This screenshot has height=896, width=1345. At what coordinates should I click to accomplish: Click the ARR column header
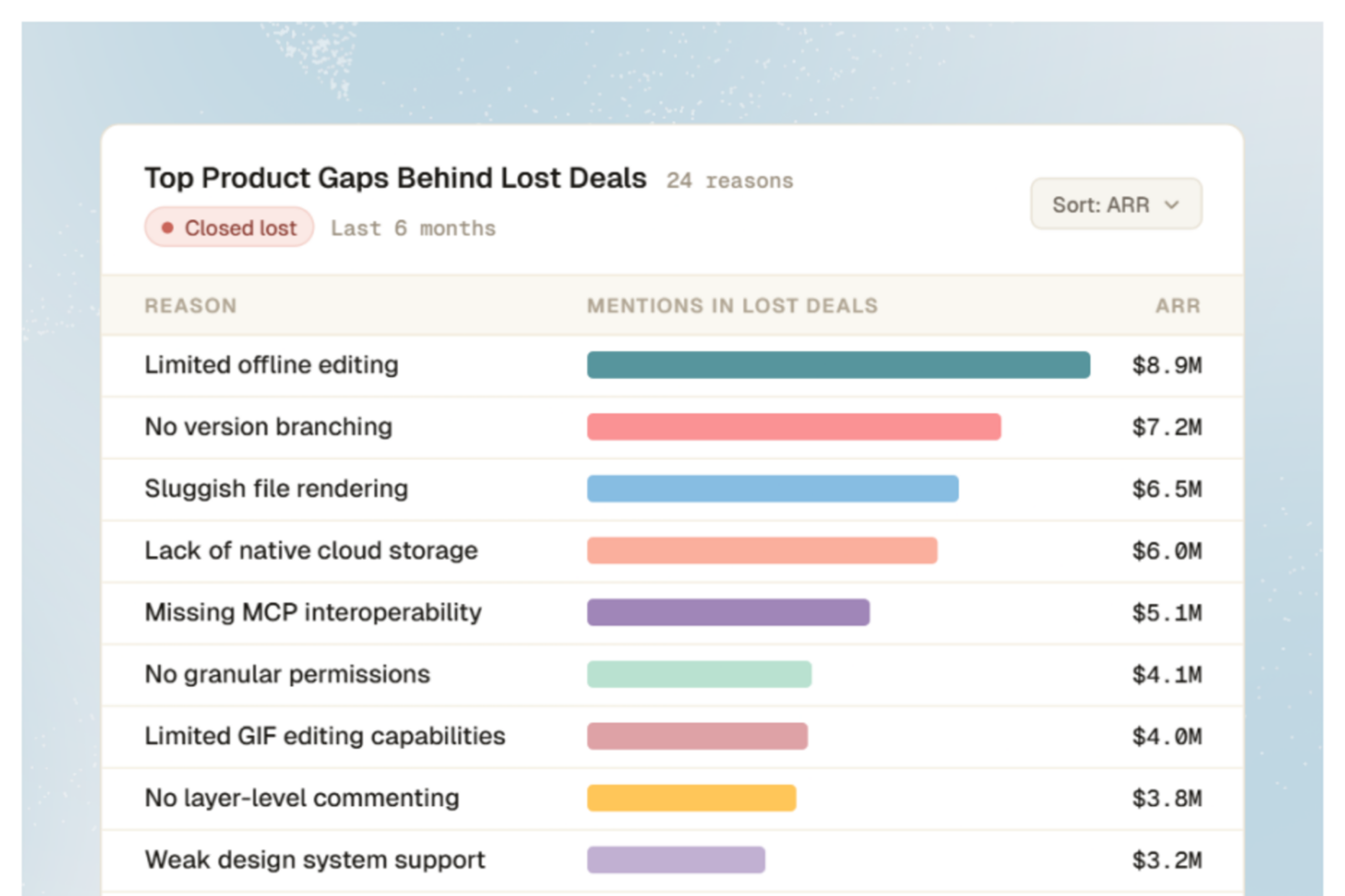[x=1179, y=306]
